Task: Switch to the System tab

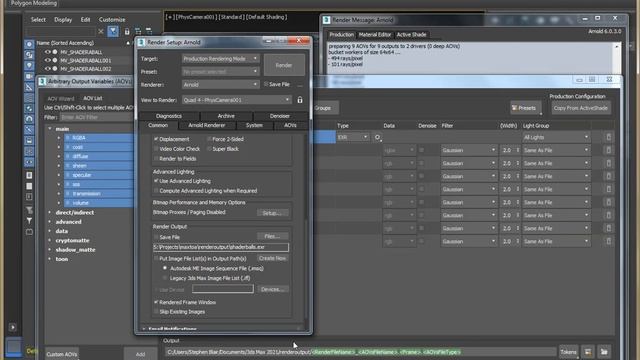Action: [254, 125]
